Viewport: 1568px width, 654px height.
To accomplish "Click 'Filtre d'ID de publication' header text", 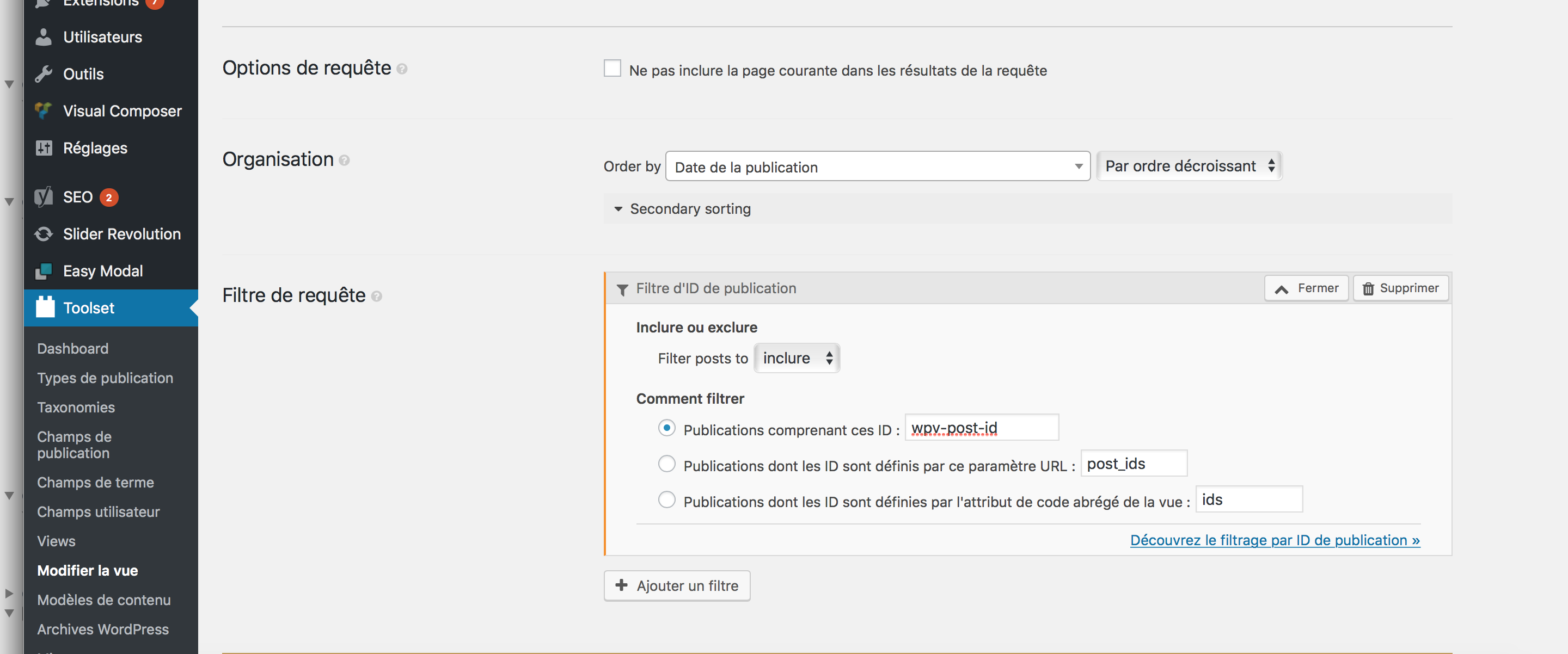I will coord(716,288).
